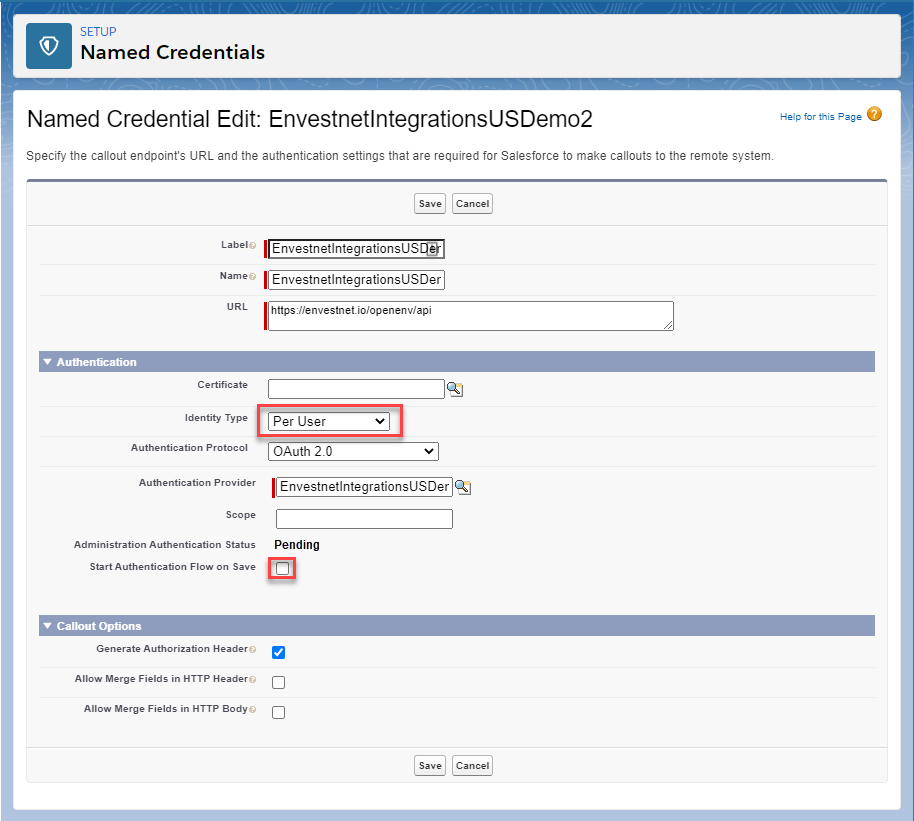Open the Identity Type dropdown
The height and width of the screenshot is (821, 914).
[329, 421]
